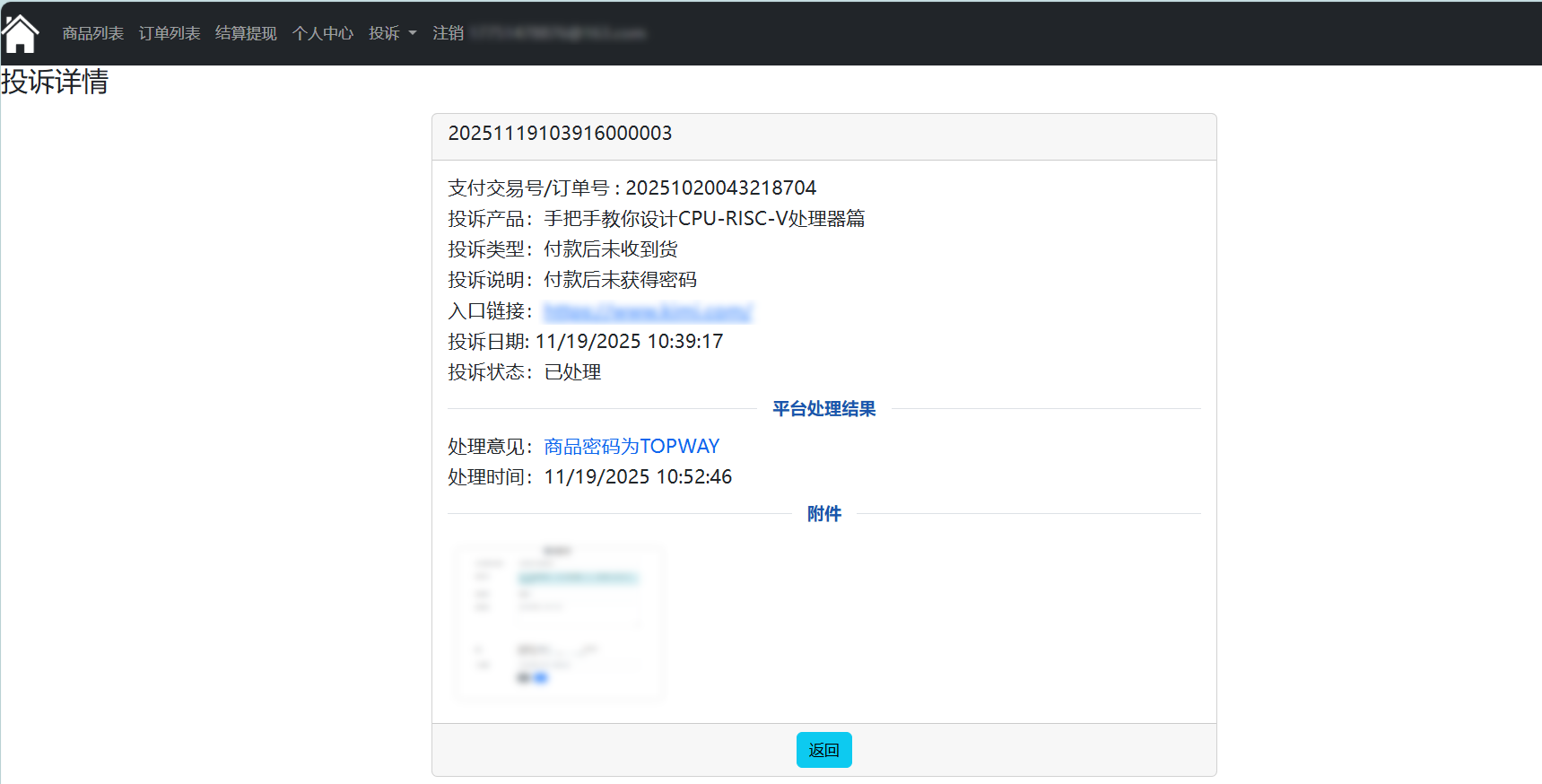This screenshot has width=1542, height=784.
Task: Click the 平台处理结果 section label
Action: click(823, 409)
